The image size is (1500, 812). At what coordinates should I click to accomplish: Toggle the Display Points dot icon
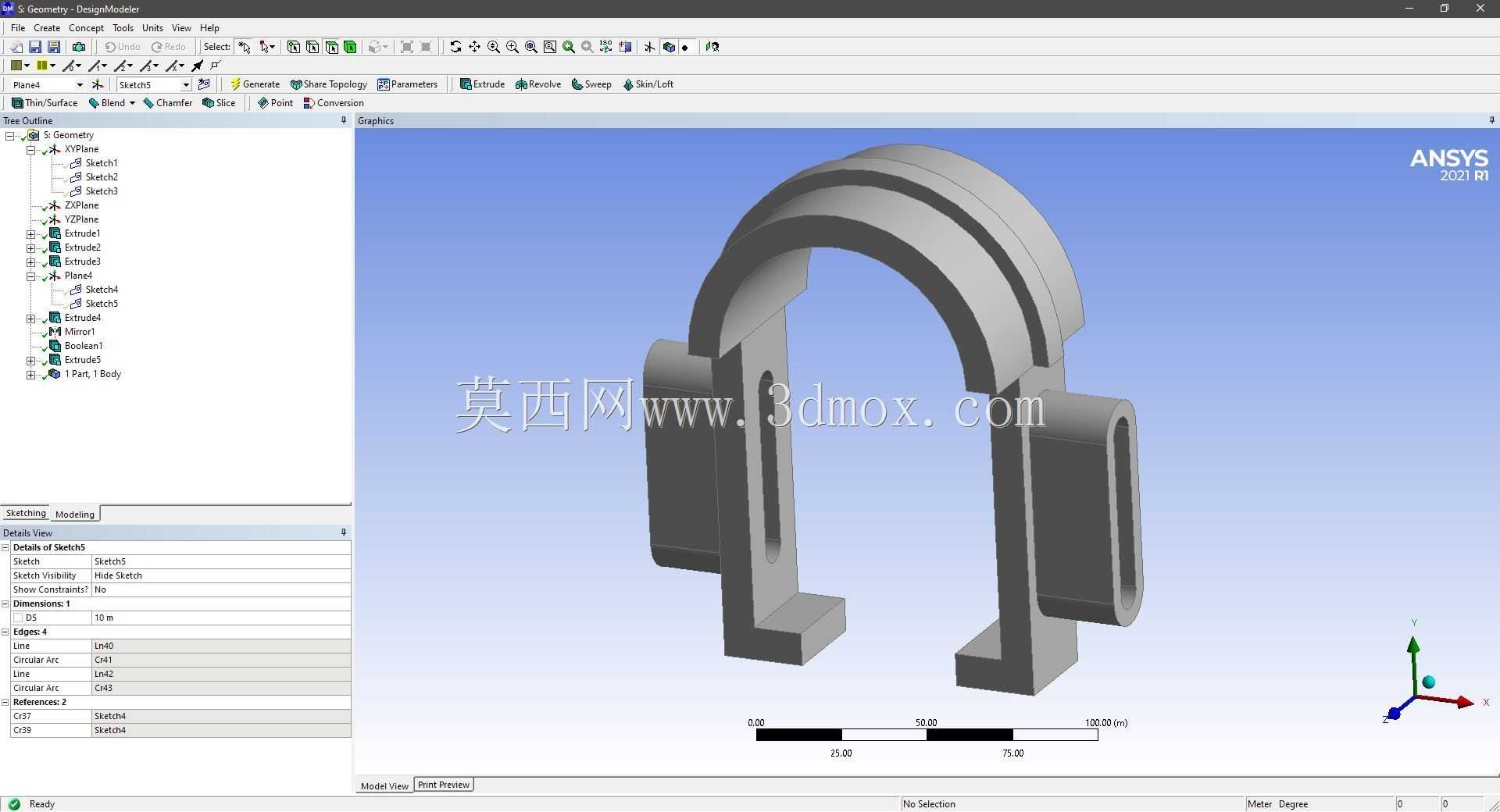pyautogui.click(x=685, y=48)
